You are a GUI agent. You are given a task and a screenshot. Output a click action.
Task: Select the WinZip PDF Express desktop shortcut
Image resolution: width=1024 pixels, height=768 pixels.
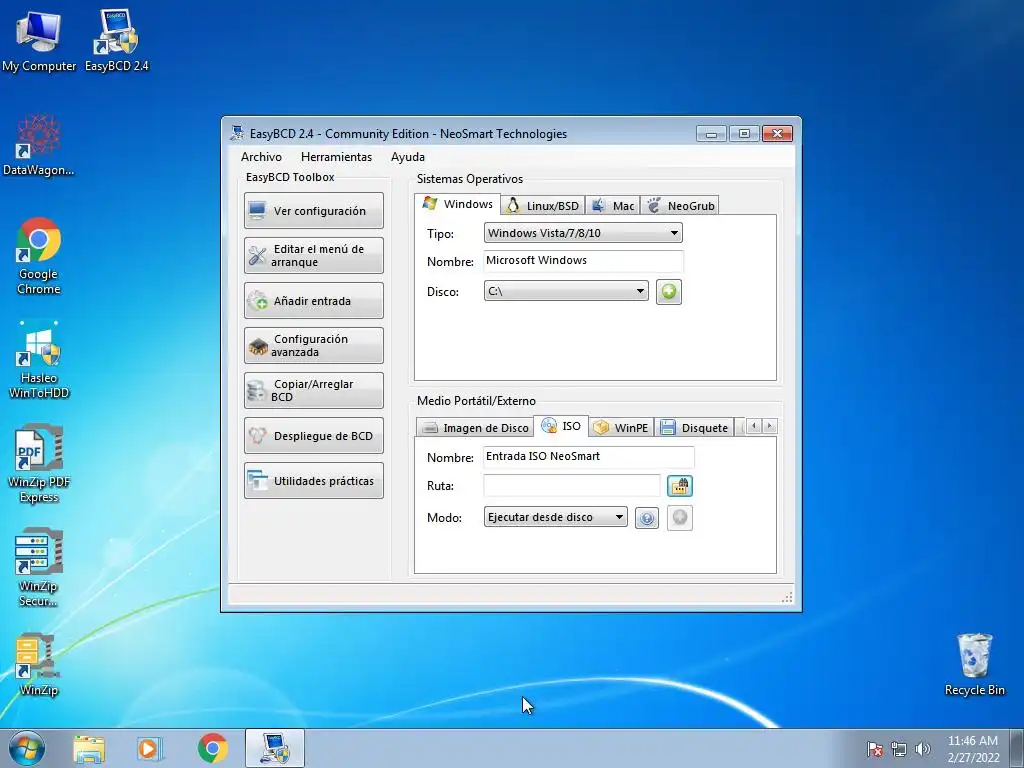tap(39, 464)
